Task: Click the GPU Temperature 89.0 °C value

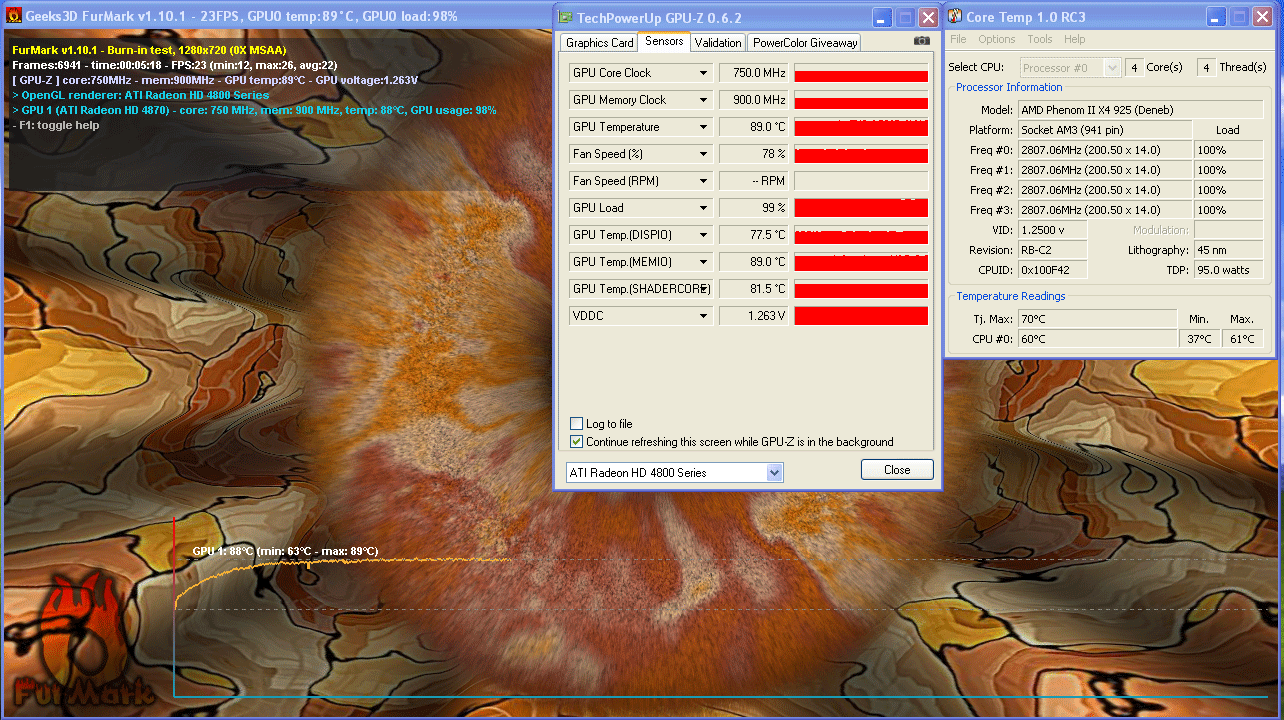Action: [753, 127]
